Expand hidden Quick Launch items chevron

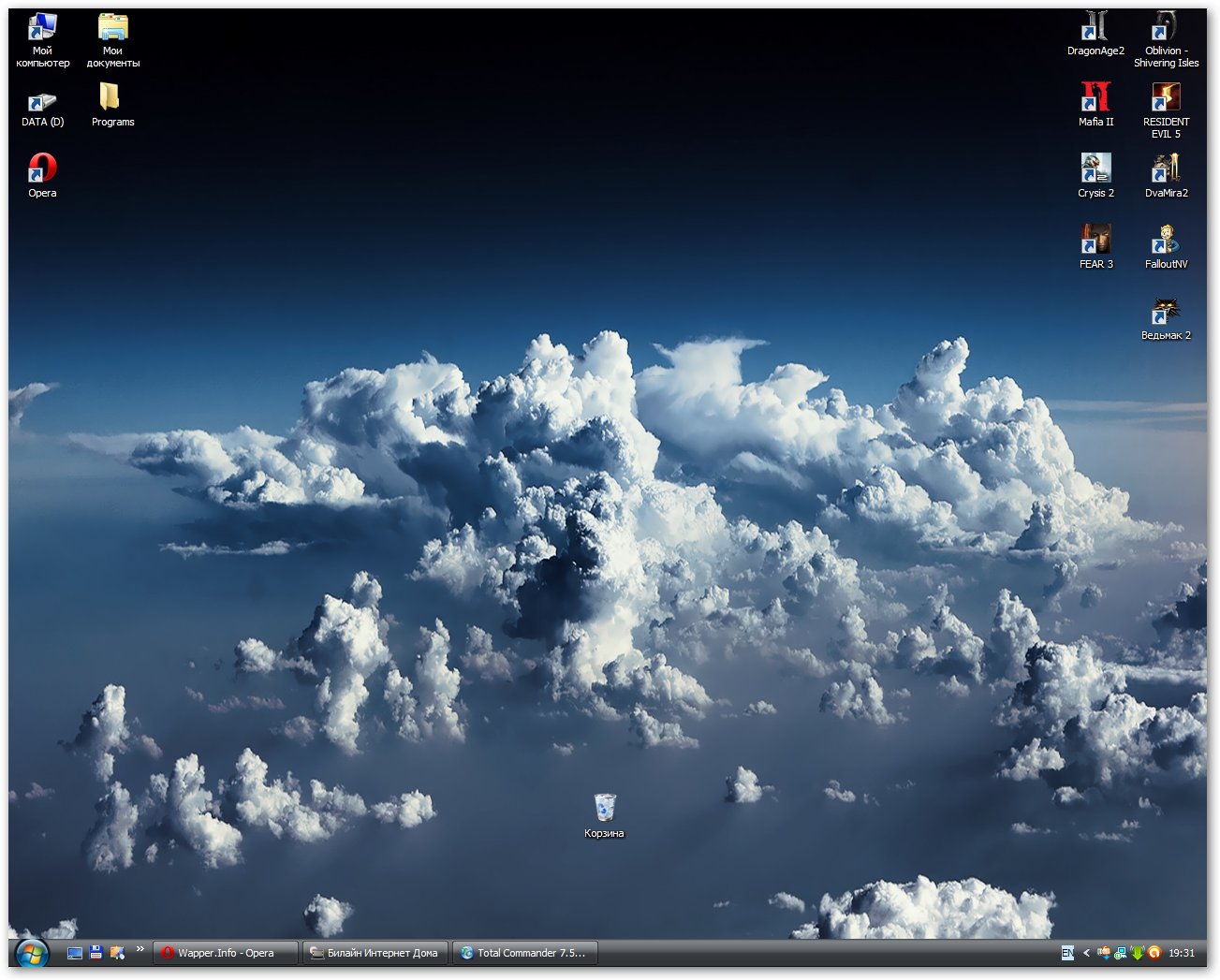point(140,949)
